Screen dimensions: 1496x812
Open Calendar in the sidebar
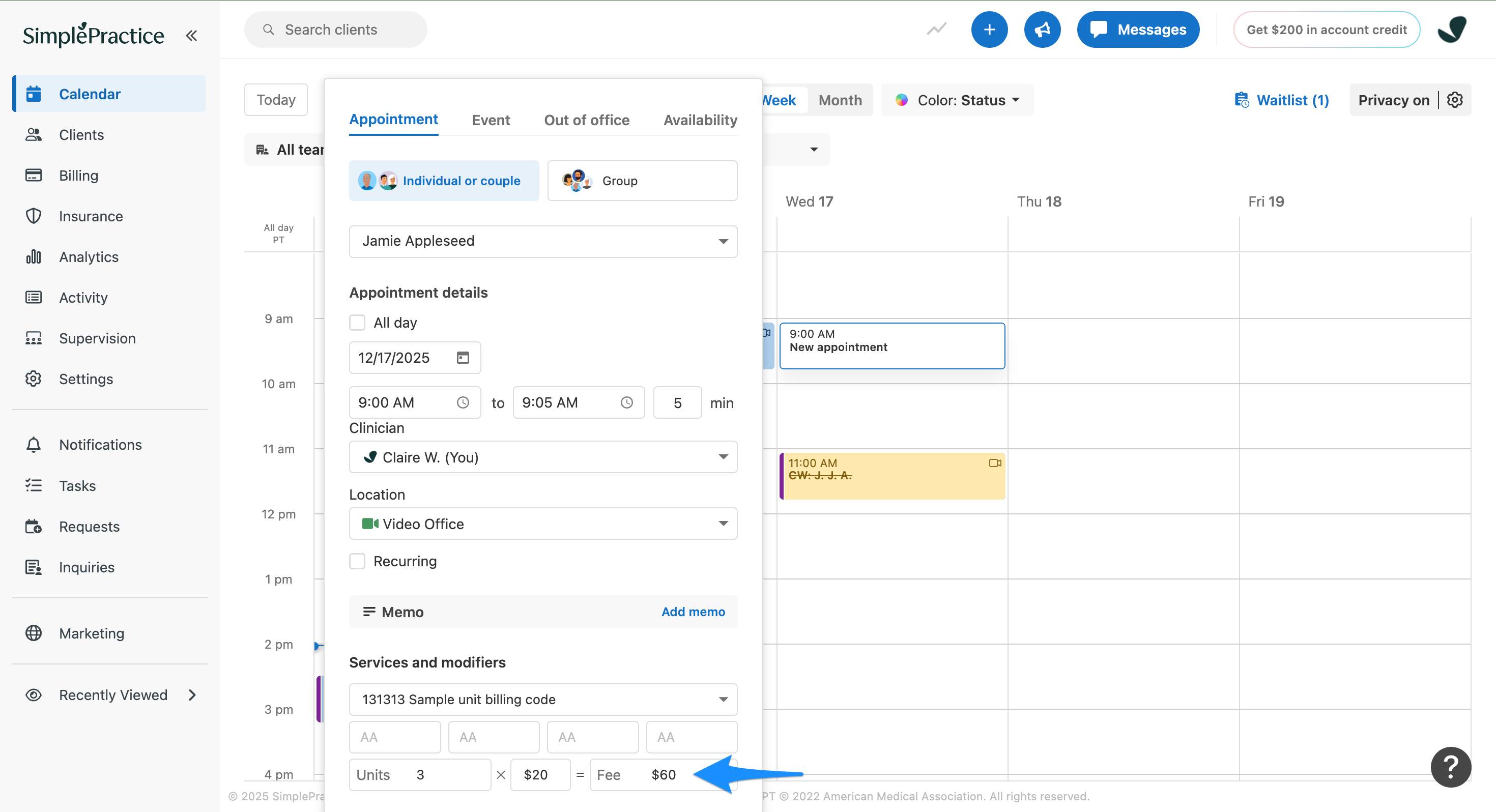click(109, 94)
